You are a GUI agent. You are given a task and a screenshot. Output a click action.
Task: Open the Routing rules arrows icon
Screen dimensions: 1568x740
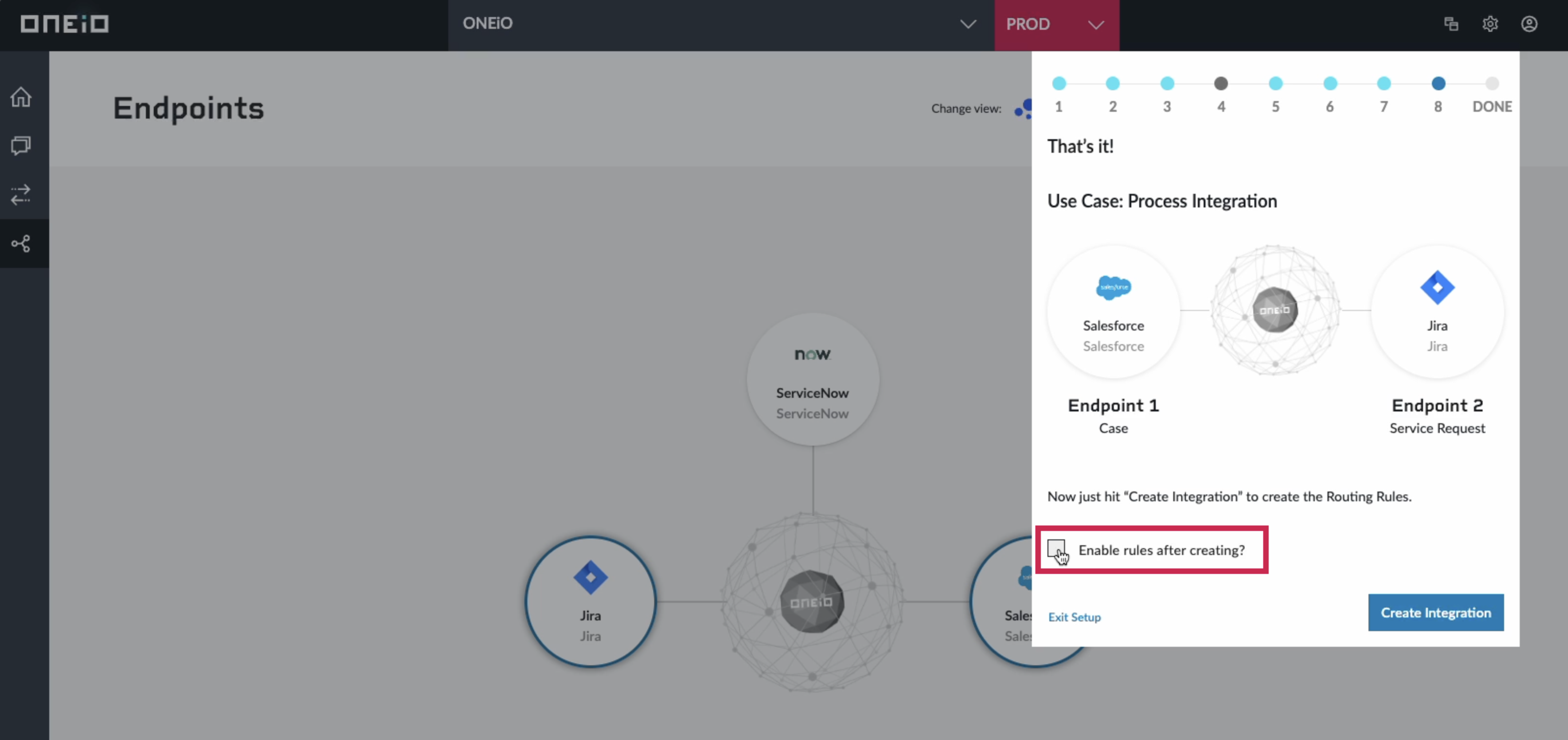(21, 194)
